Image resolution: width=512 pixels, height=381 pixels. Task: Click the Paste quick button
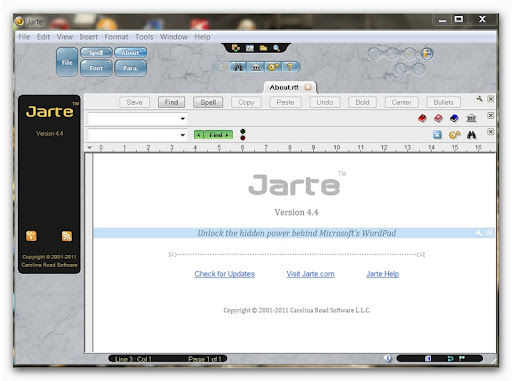pos(285,102)
